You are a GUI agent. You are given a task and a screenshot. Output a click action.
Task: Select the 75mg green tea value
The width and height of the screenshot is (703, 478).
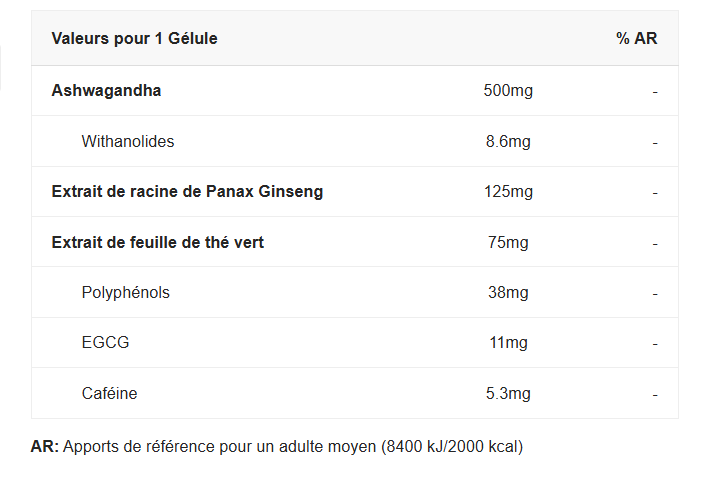[x=508, y=242]
